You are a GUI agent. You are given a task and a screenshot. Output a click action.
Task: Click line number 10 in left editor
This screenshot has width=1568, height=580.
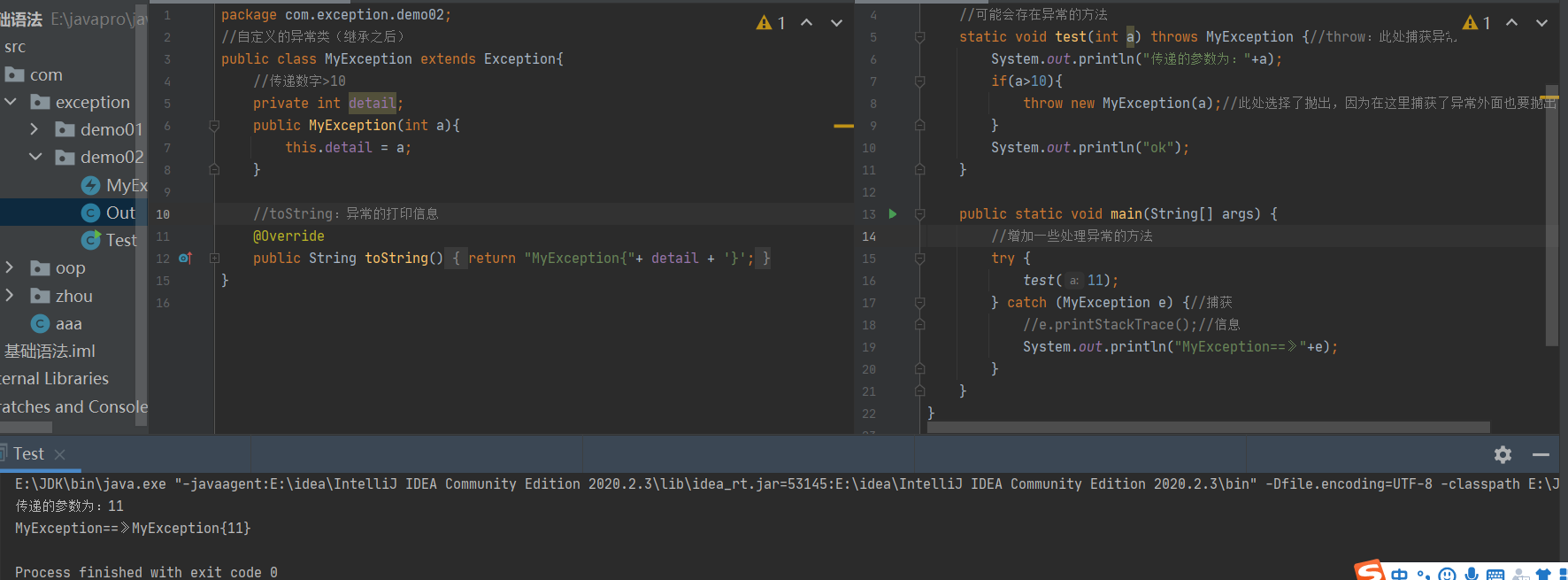pos(163,213)
